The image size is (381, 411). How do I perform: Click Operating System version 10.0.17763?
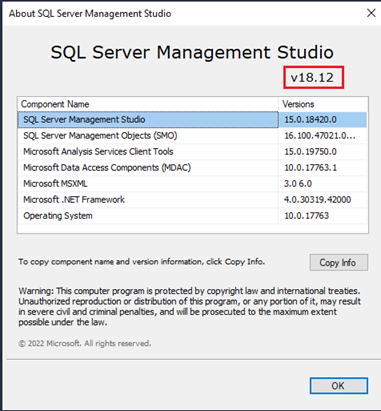pyautogui.click(x=306, y=216)
